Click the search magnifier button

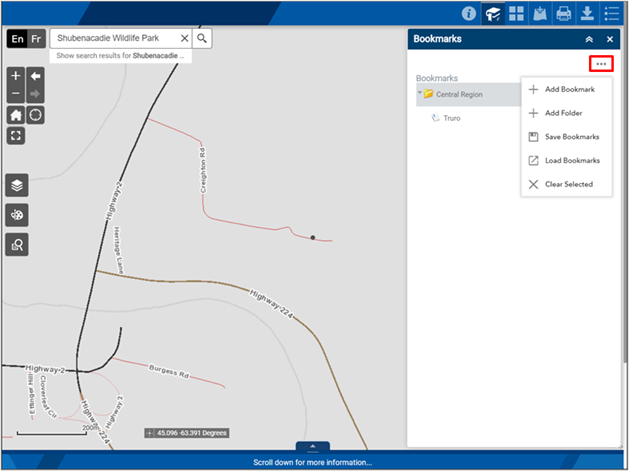(x=202, y=39)
